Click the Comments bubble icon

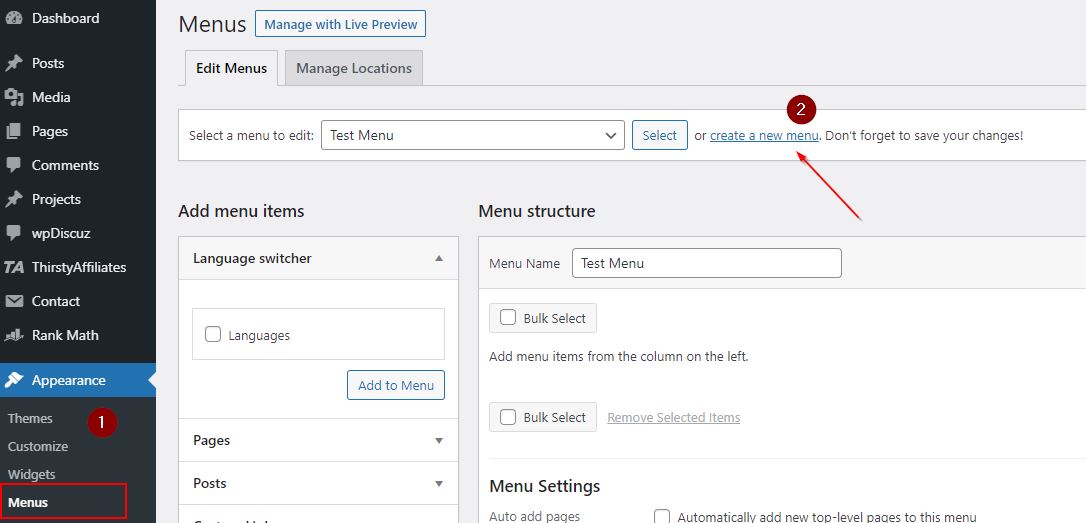[x=14, y=165]
